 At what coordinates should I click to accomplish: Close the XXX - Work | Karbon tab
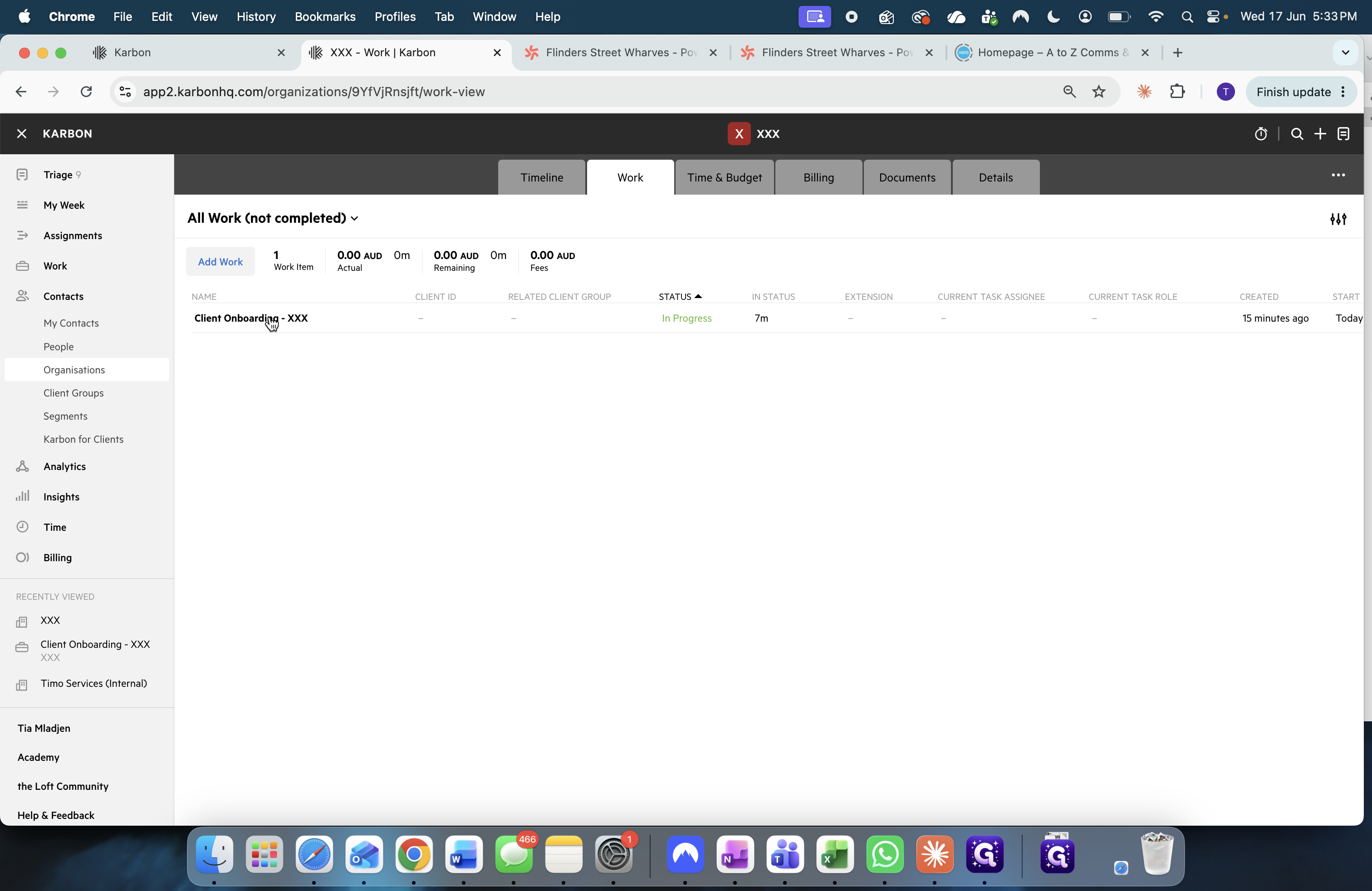(497, 53)
